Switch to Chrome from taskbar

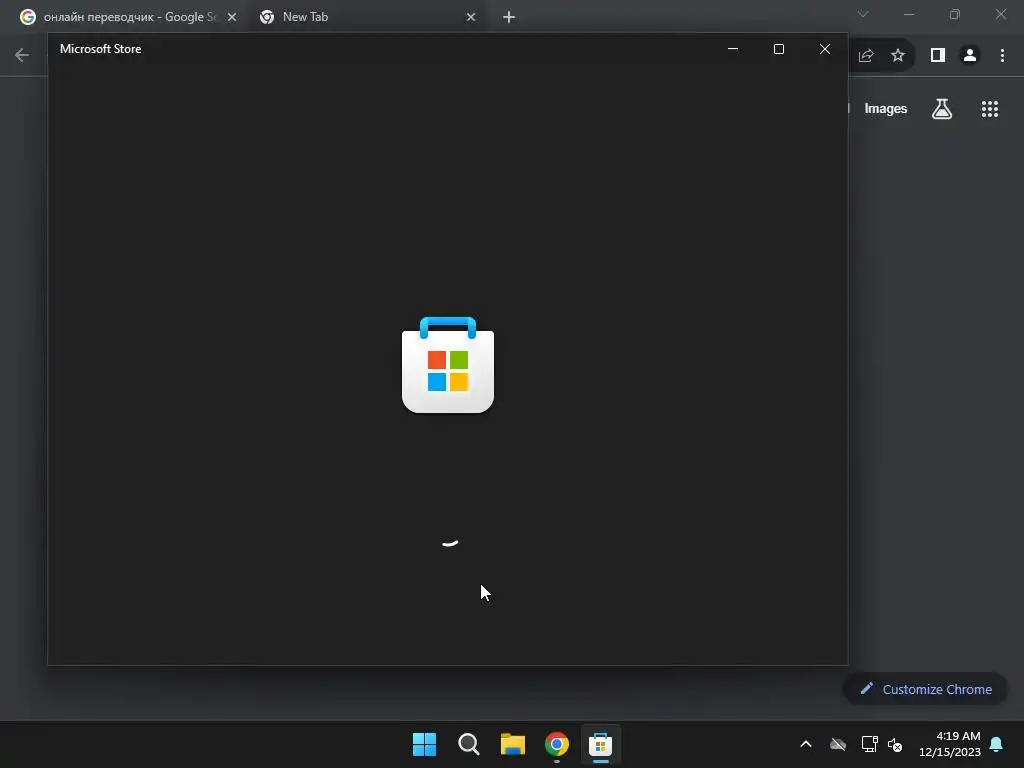(556, 744)
